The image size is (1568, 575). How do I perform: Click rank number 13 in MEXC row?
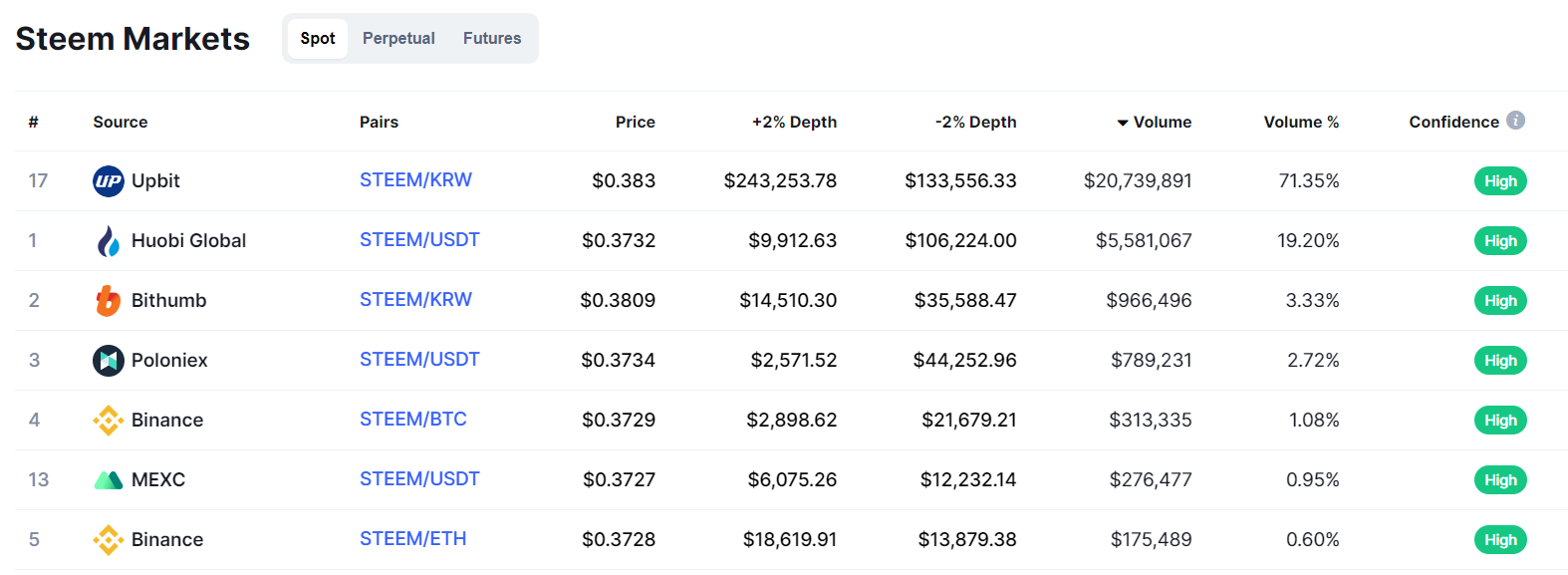coord(38,480)
